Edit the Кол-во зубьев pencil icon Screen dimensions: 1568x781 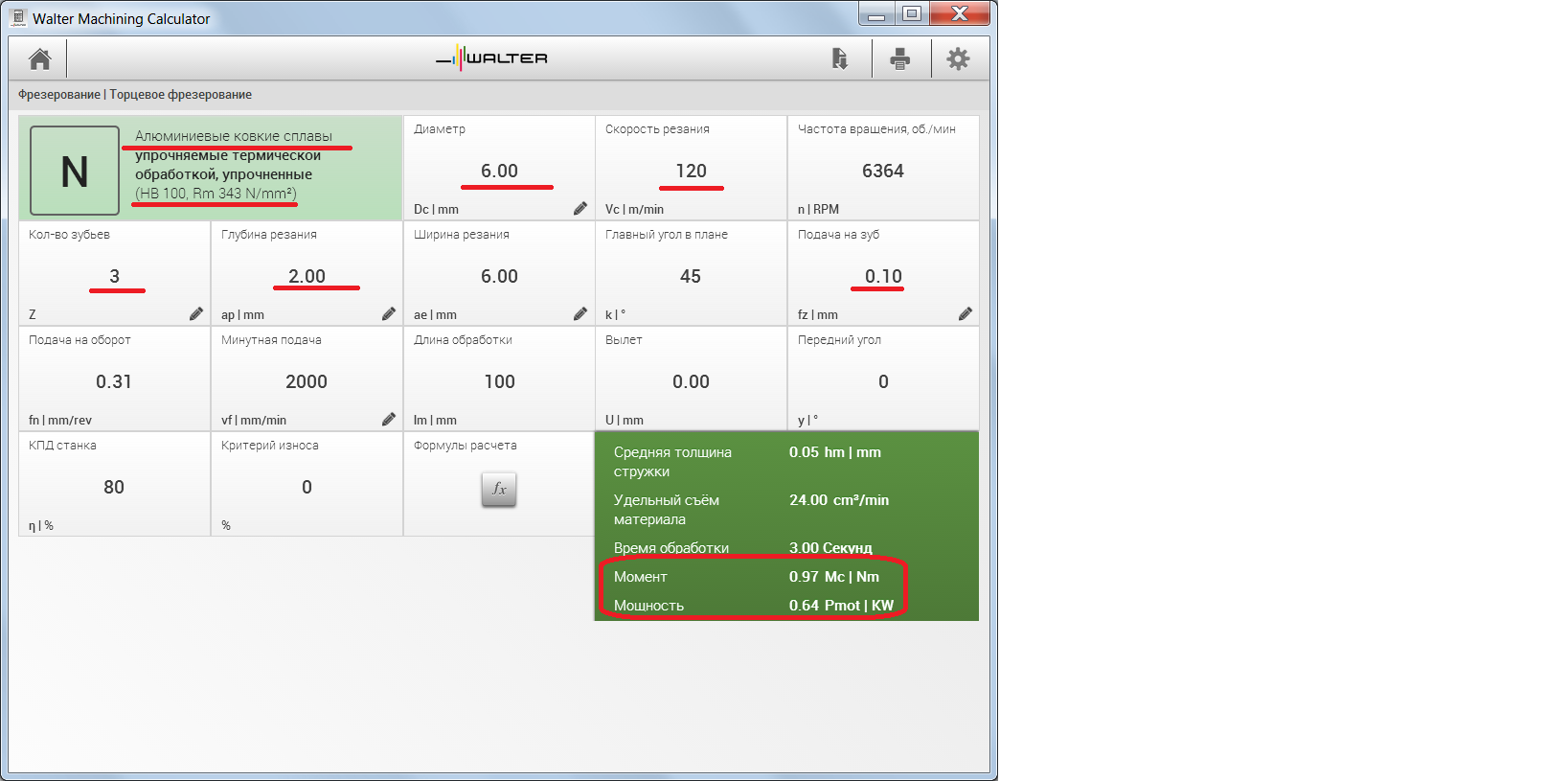pos(196,313)
